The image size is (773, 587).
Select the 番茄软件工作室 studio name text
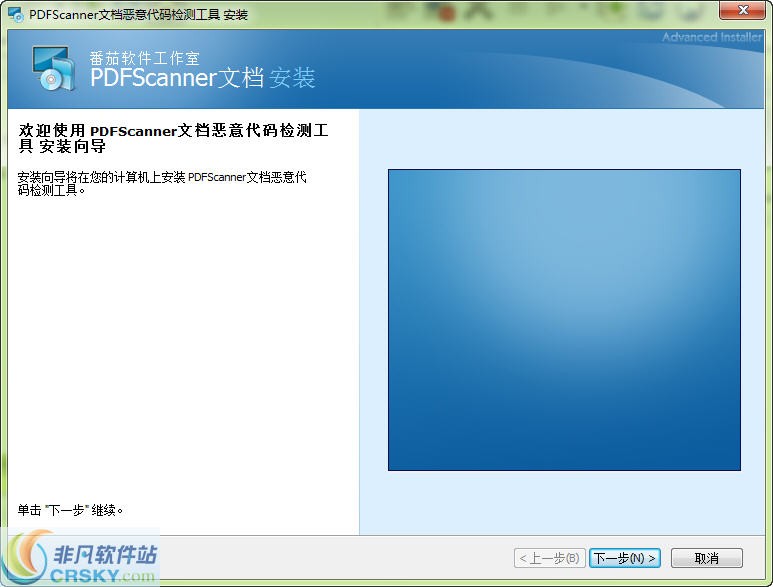click(145, 58)
